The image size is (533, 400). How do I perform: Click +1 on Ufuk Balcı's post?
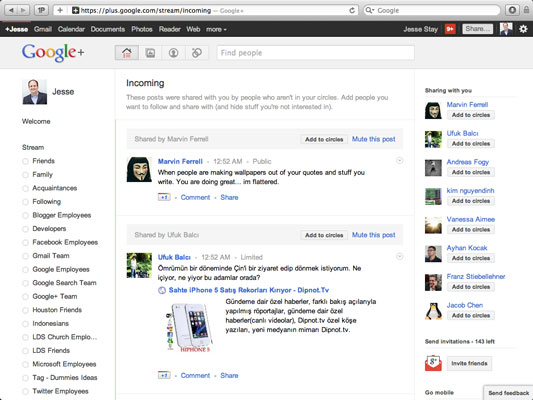[x=164, y=375]
